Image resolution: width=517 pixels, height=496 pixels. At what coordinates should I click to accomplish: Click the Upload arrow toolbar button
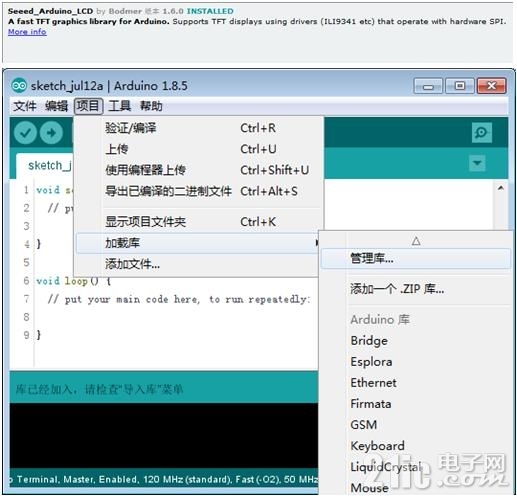point(51,133)
